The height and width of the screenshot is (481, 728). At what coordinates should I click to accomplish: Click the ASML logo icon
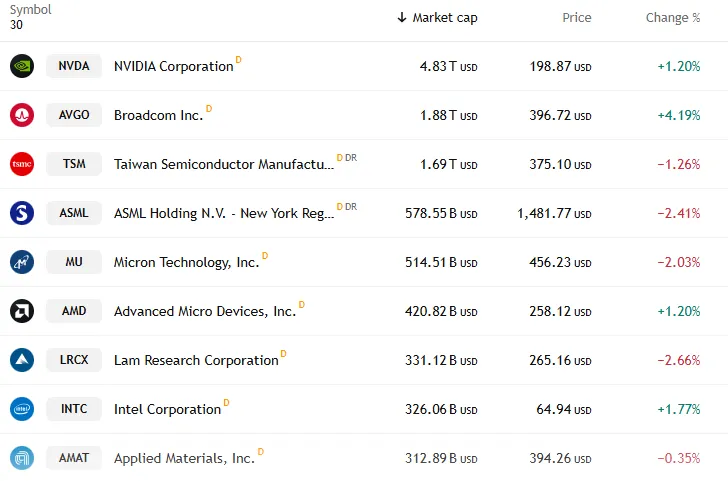22,213
